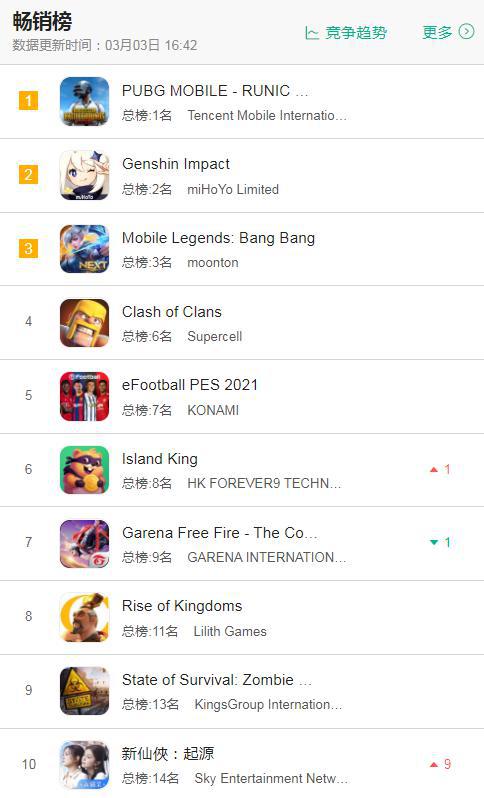The height and width of the screenshot is (798, 484).
Task: Open the Genshin Impact title link
Action: (176, 164)
